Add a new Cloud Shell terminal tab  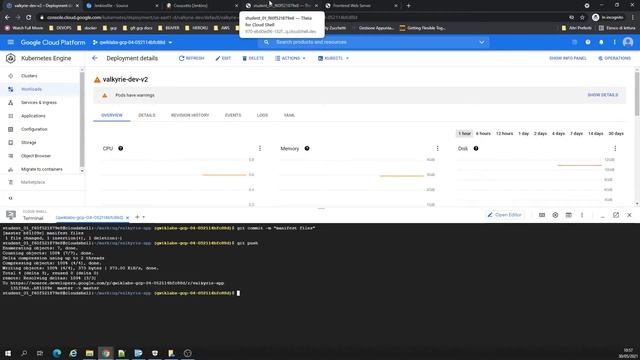pos(137,217)
